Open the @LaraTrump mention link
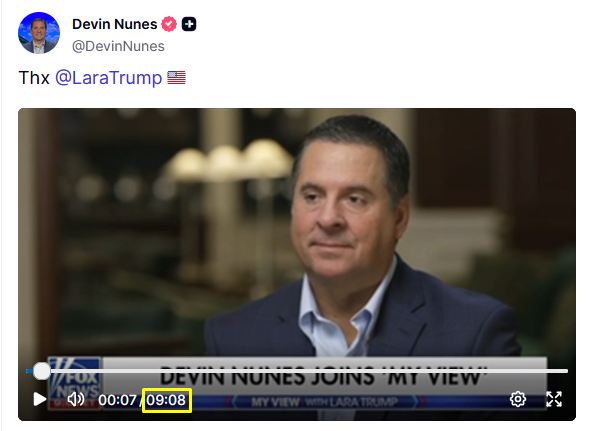Image resolution: width=592 pixels, height=431 pixels. 109,78
